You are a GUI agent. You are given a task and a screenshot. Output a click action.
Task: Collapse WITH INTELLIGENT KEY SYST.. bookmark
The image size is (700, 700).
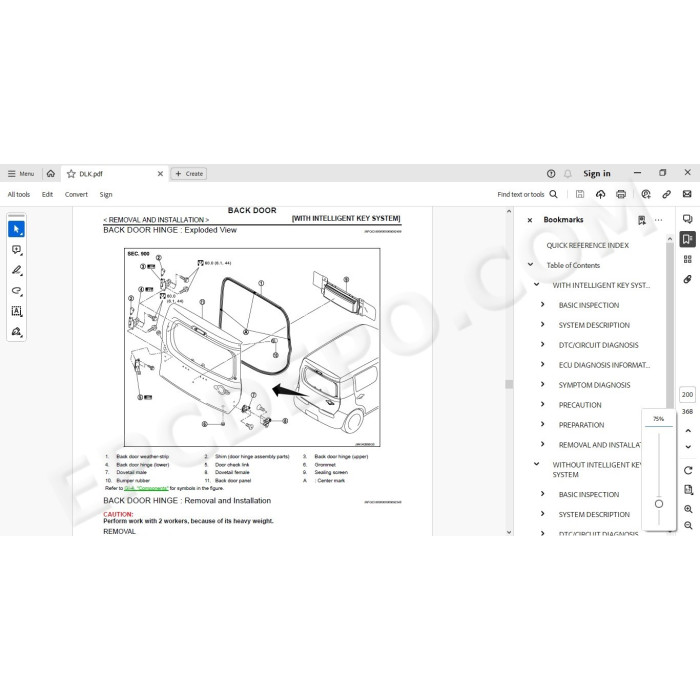(537, 285)
